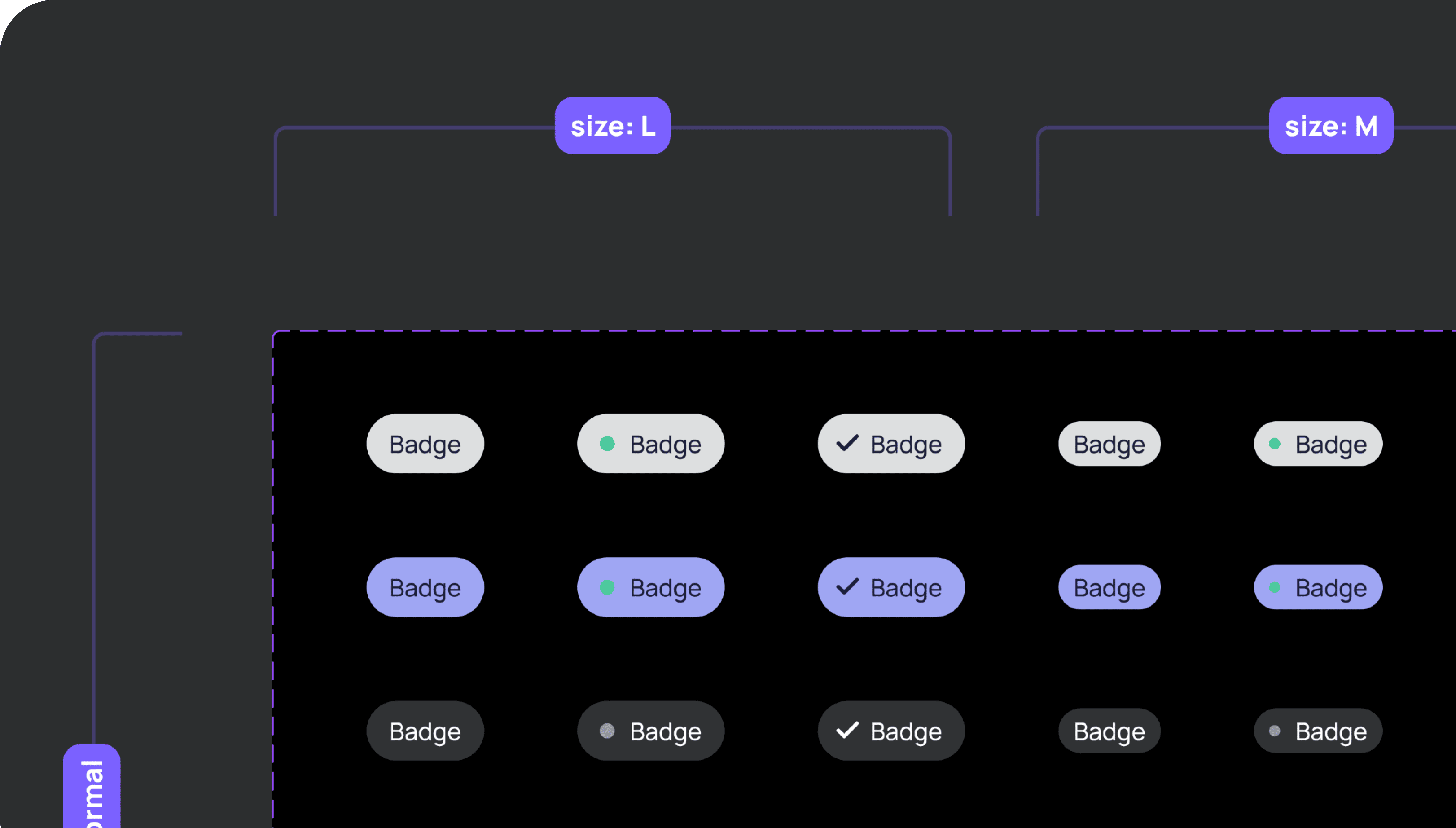Click the "Badge" text in the large dark checkmark badge
This screenshot has width=1456, height=828.
(906, 732)
